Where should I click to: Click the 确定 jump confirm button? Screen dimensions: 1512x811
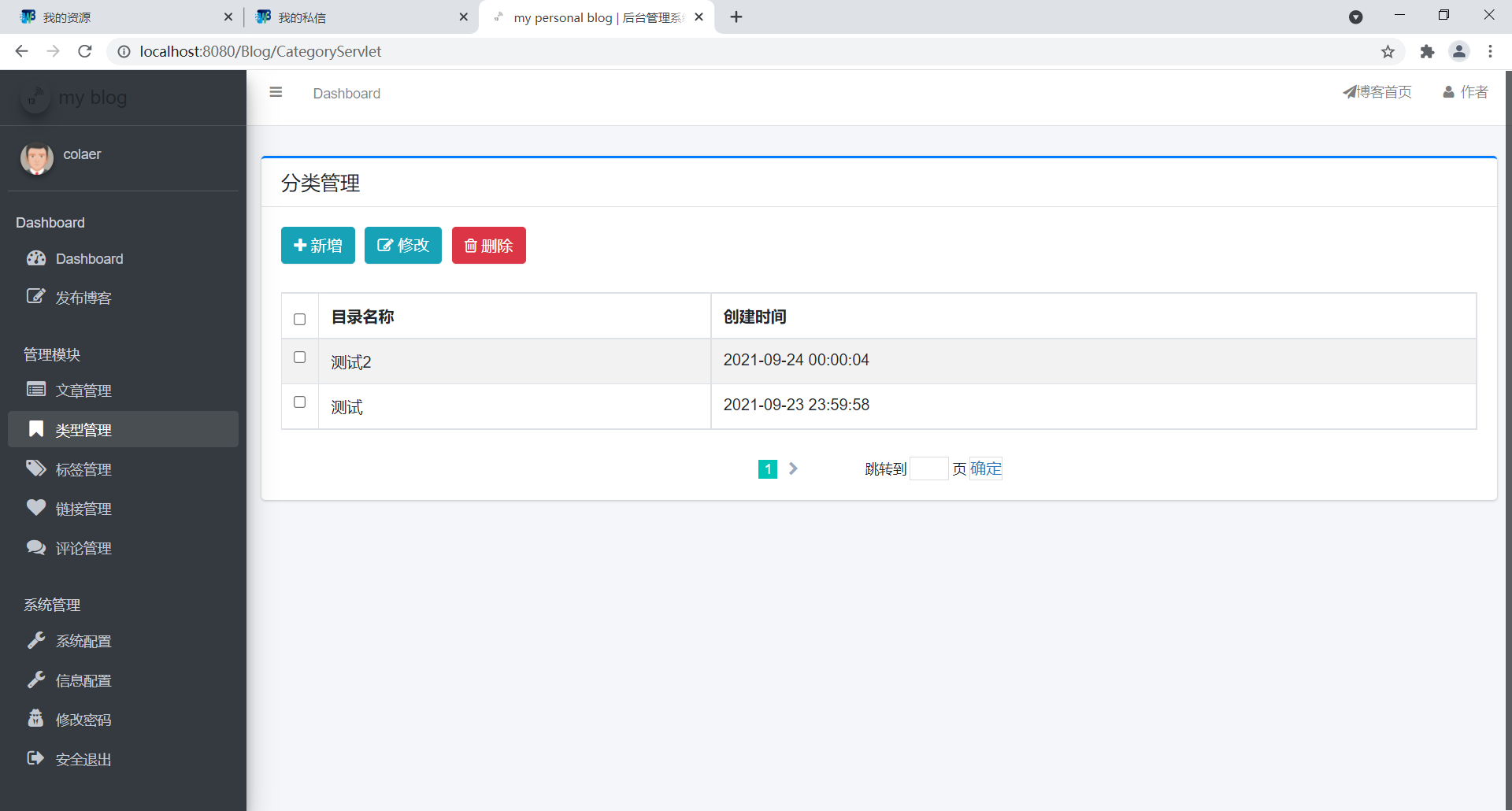coord(986,468)
